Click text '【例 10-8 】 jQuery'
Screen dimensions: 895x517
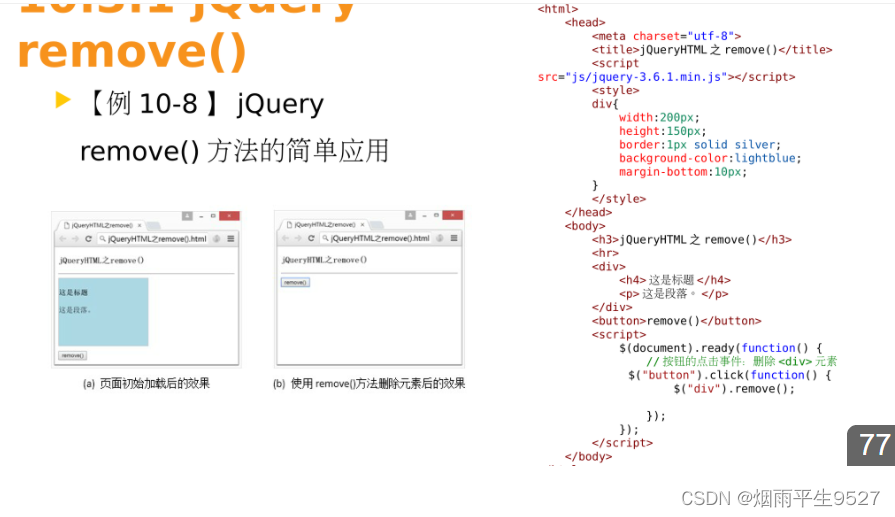204,104
